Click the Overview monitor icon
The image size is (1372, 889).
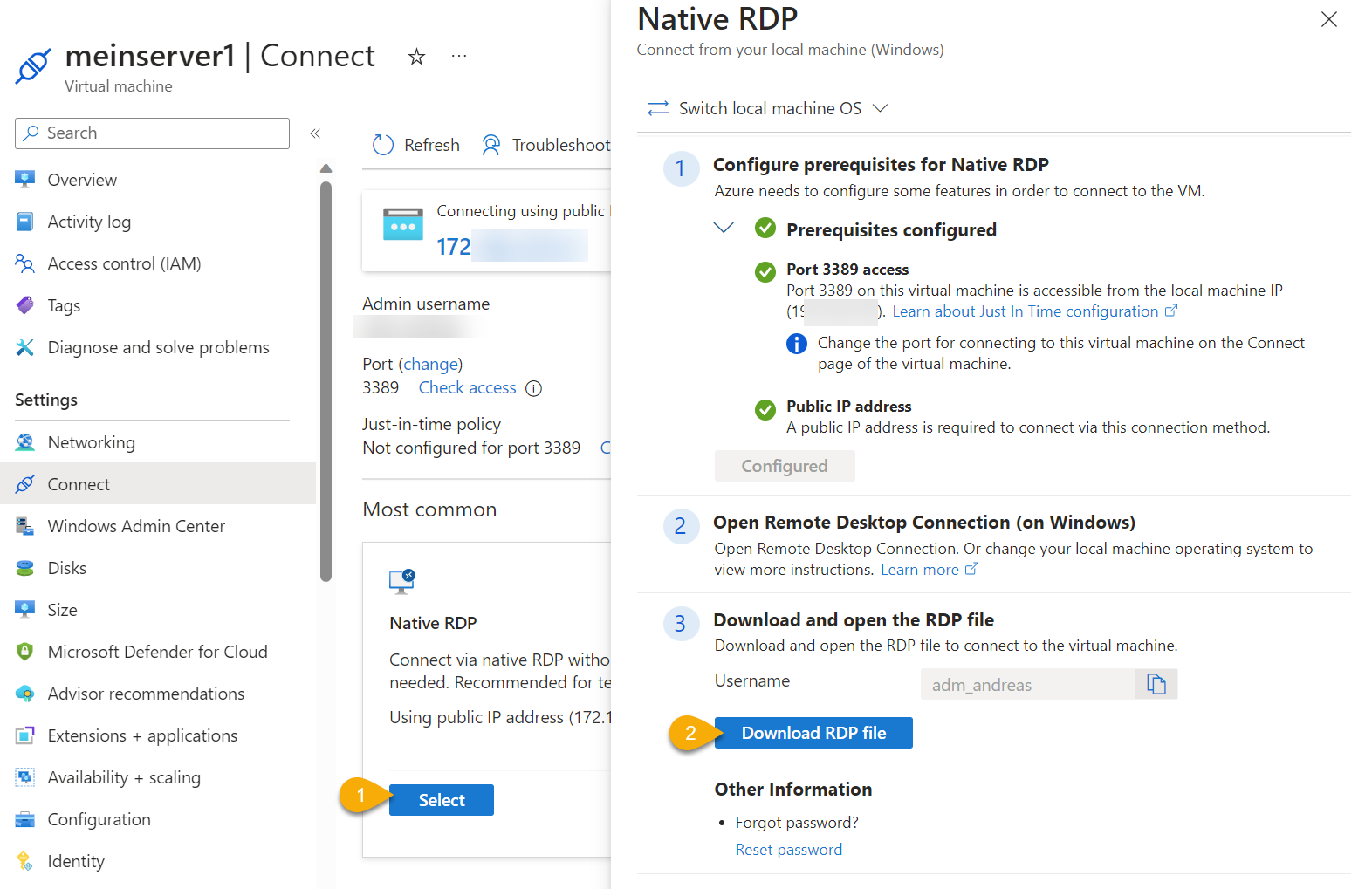pos(25,179)
